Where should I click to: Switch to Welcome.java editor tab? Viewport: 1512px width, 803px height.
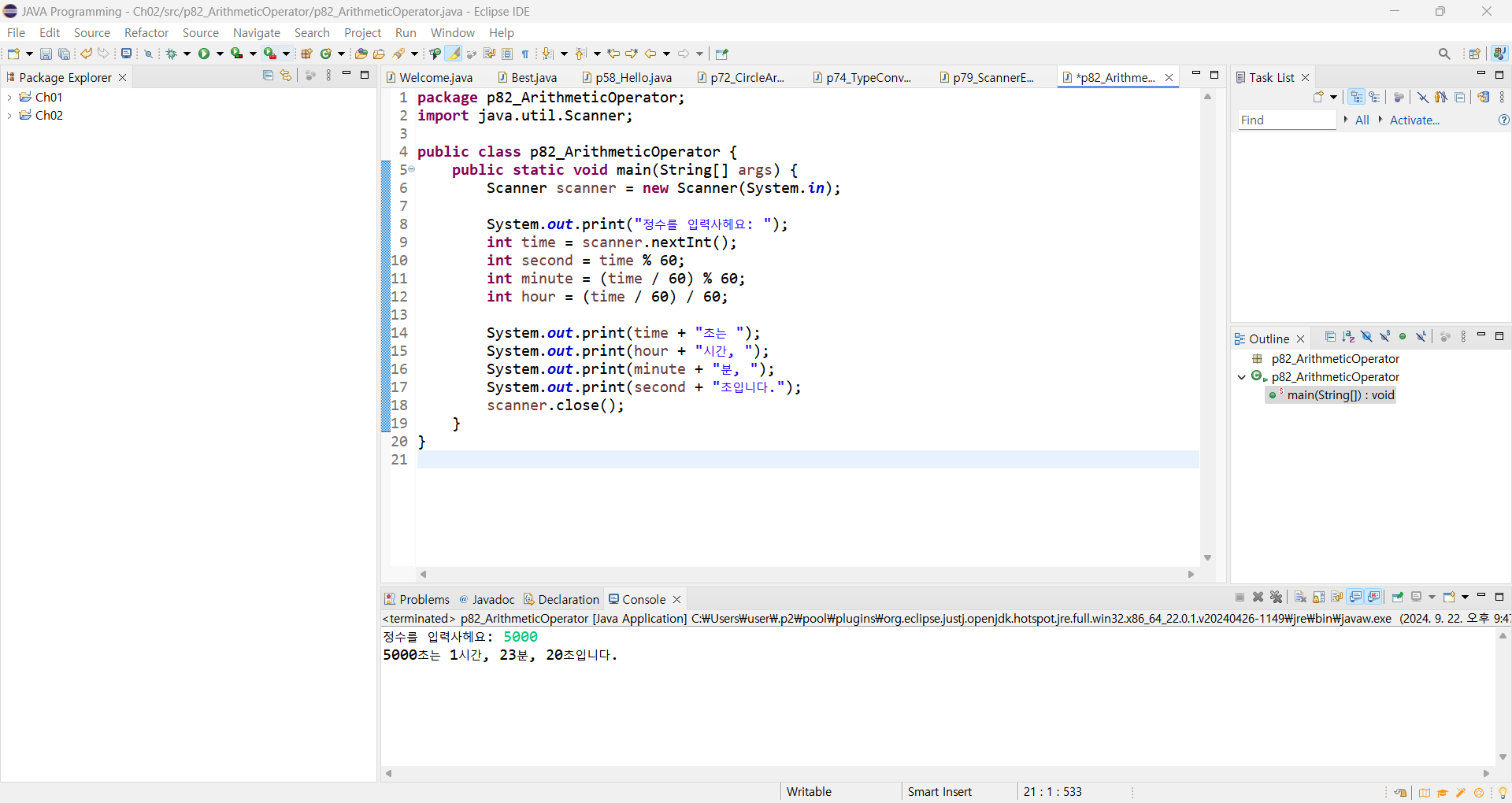pos(430,77)
